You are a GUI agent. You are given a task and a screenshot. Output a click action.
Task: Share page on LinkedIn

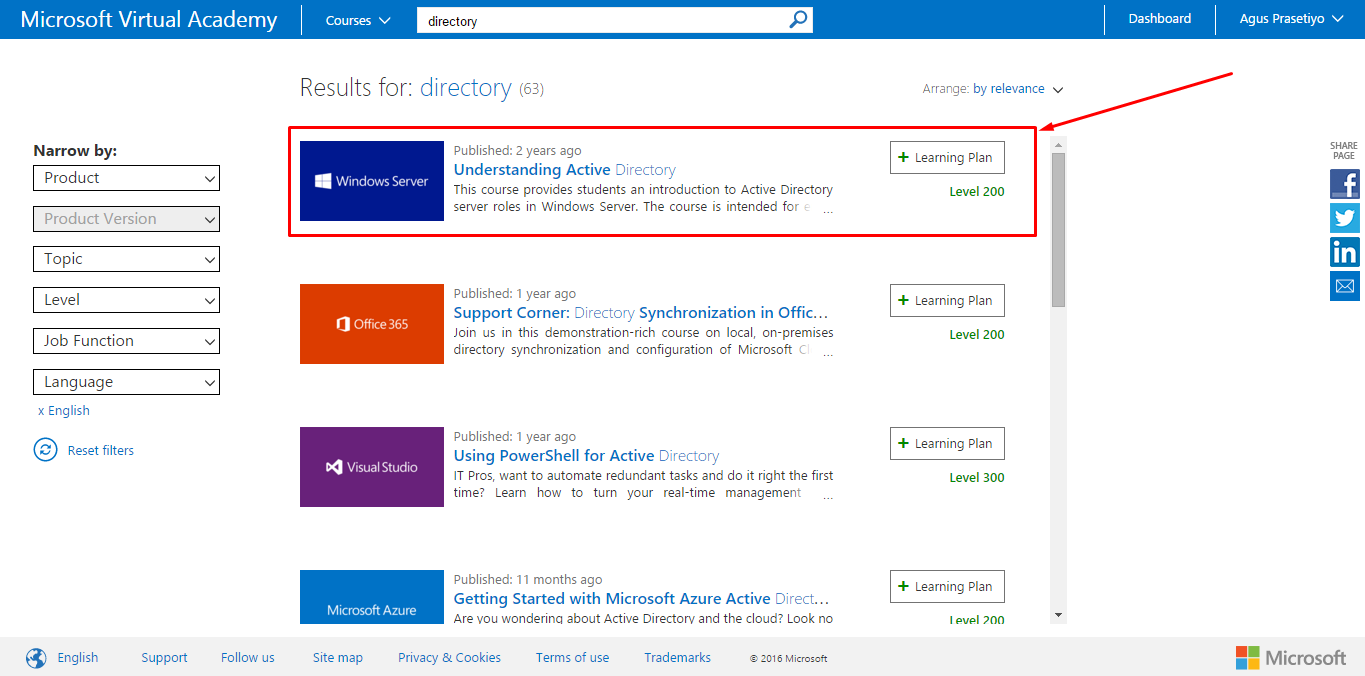[x=1345, y=252]
